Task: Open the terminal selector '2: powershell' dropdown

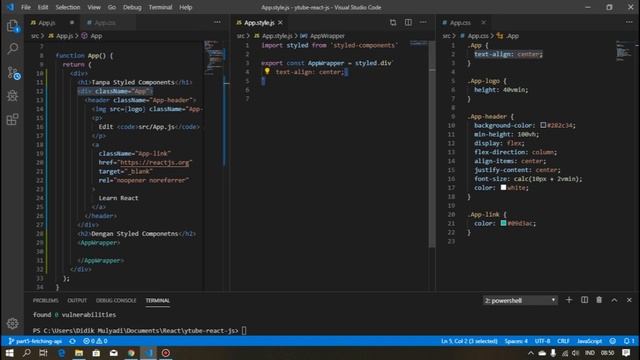Action: 520,300
